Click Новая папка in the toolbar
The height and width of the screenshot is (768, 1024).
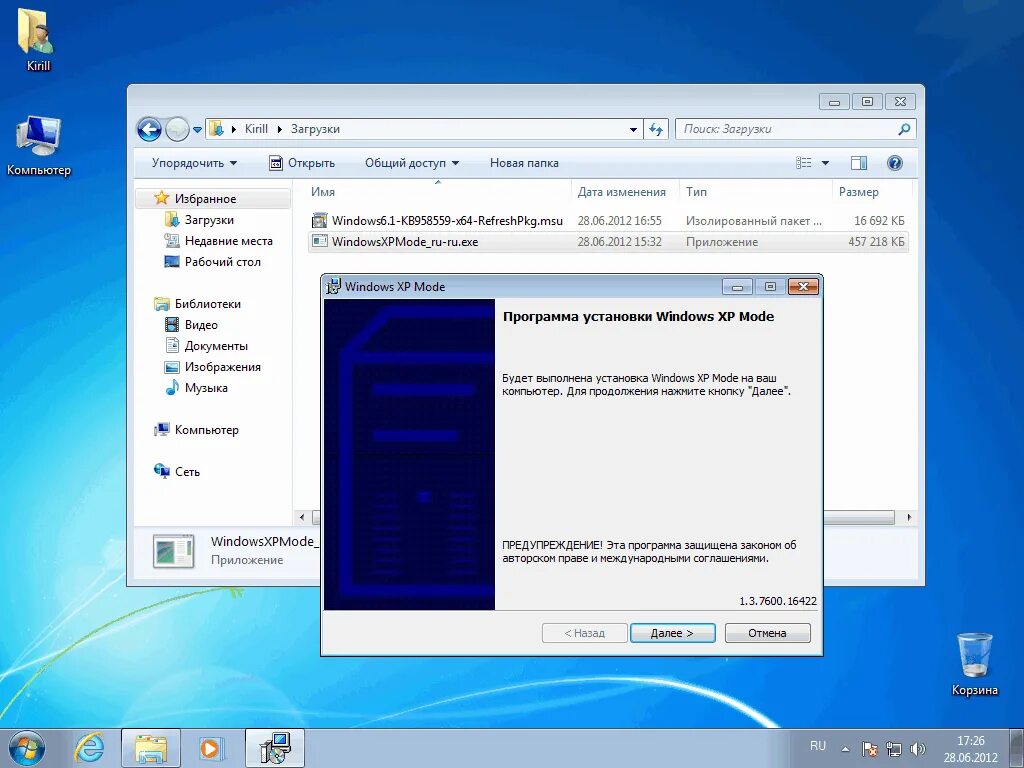click(524, 163)
